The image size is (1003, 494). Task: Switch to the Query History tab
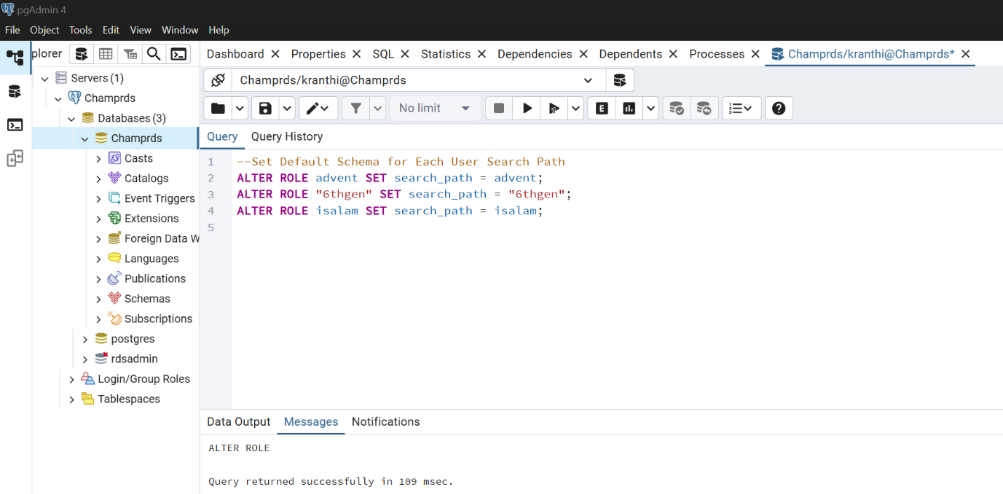click(x=287, y=136)
